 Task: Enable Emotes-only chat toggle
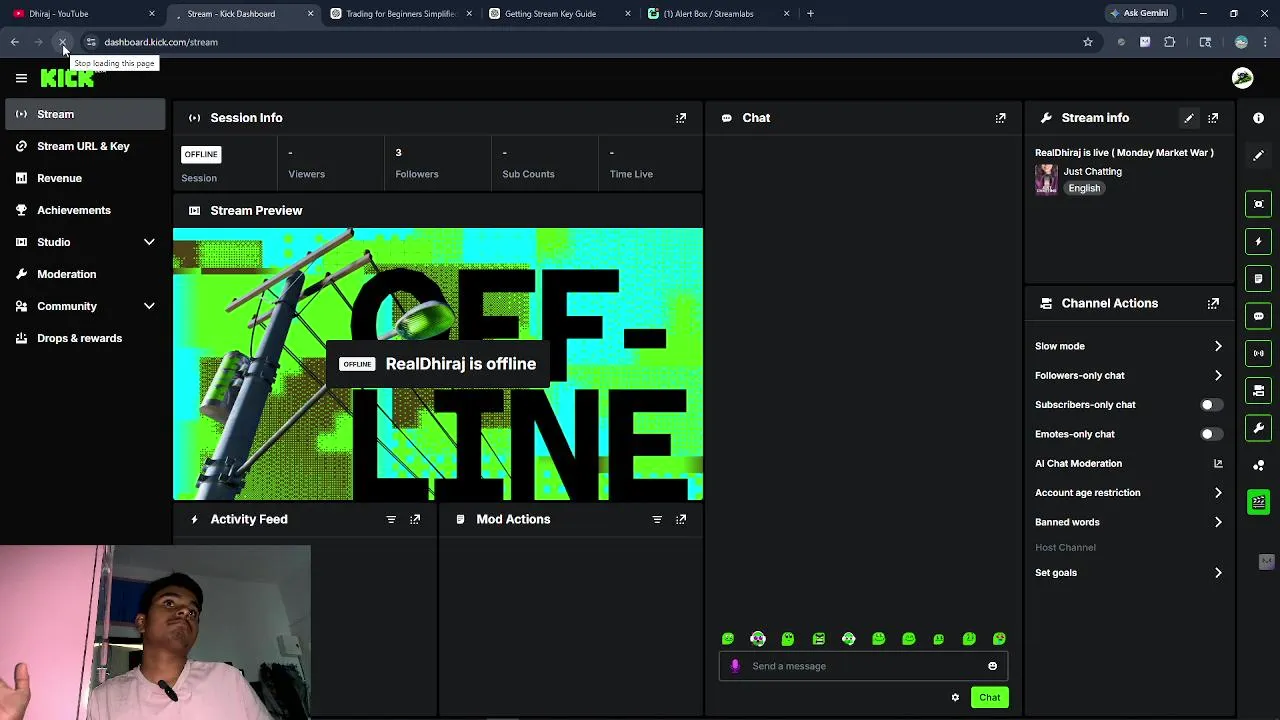tap(1211, 434)
